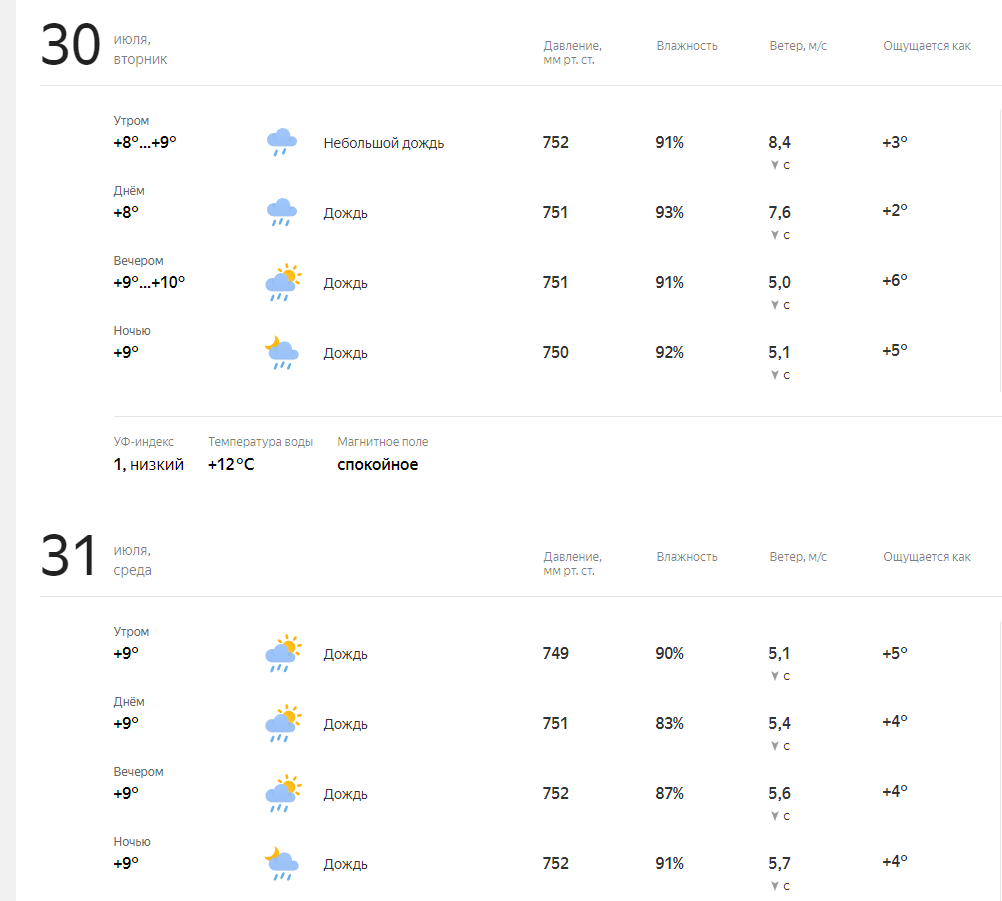Click the УФ-индекс value 1, низкий
Image resolution: width=1002 pixels, height=901 pixels.
[148, 465]
